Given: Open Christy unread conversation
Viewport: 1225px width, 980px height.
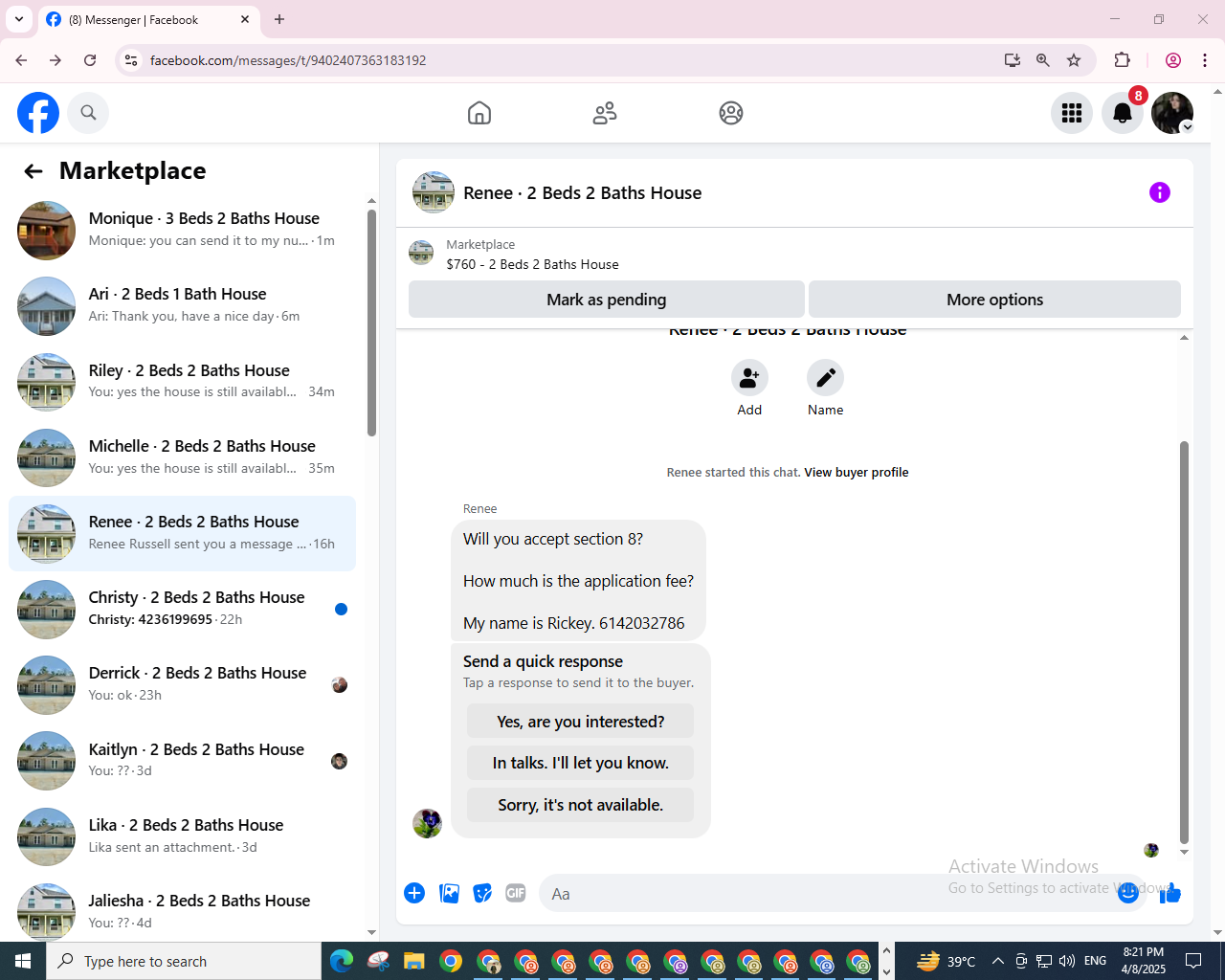Looking at the screenshot, I should [x=182, y=609].
